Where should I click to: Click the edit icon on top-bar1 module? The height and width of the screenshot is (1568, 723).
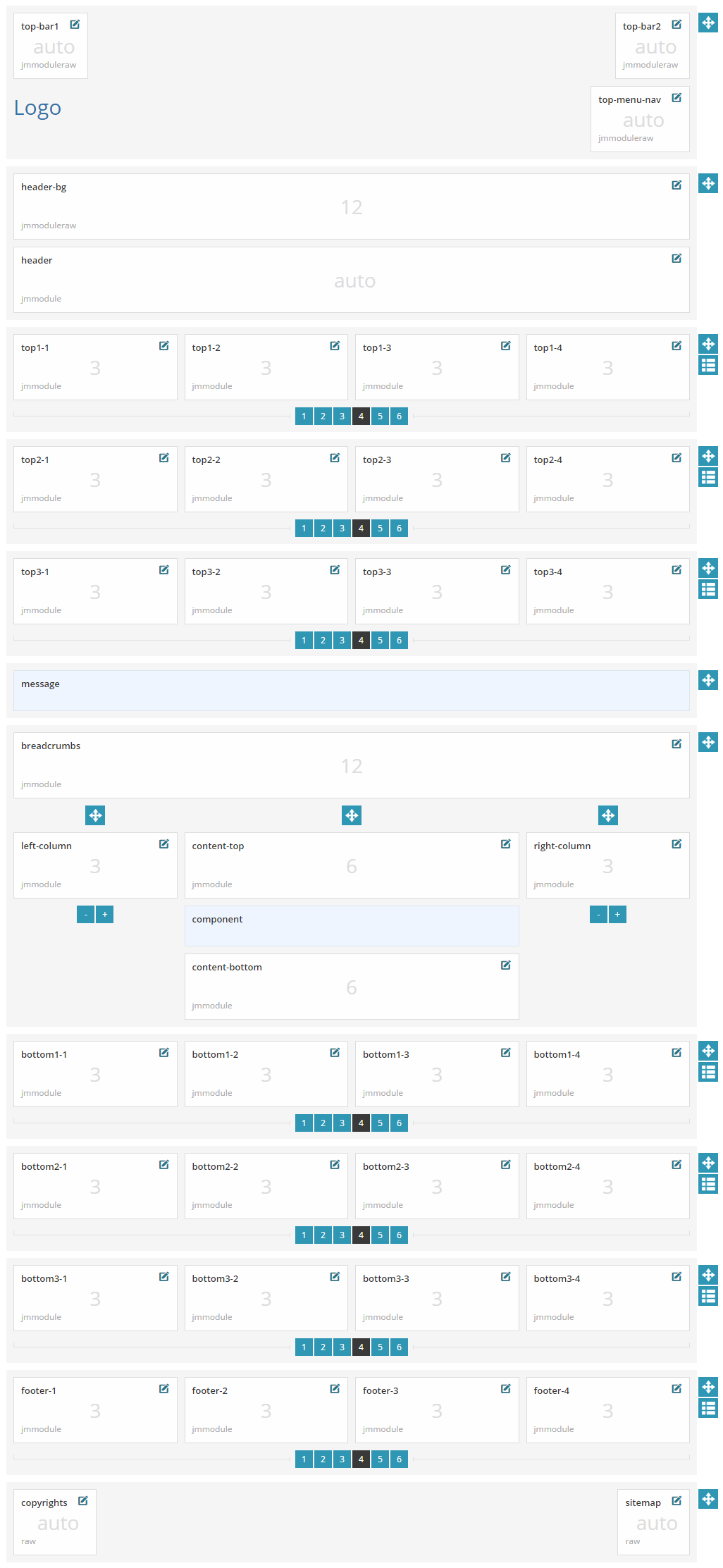(x=75, y=25)
